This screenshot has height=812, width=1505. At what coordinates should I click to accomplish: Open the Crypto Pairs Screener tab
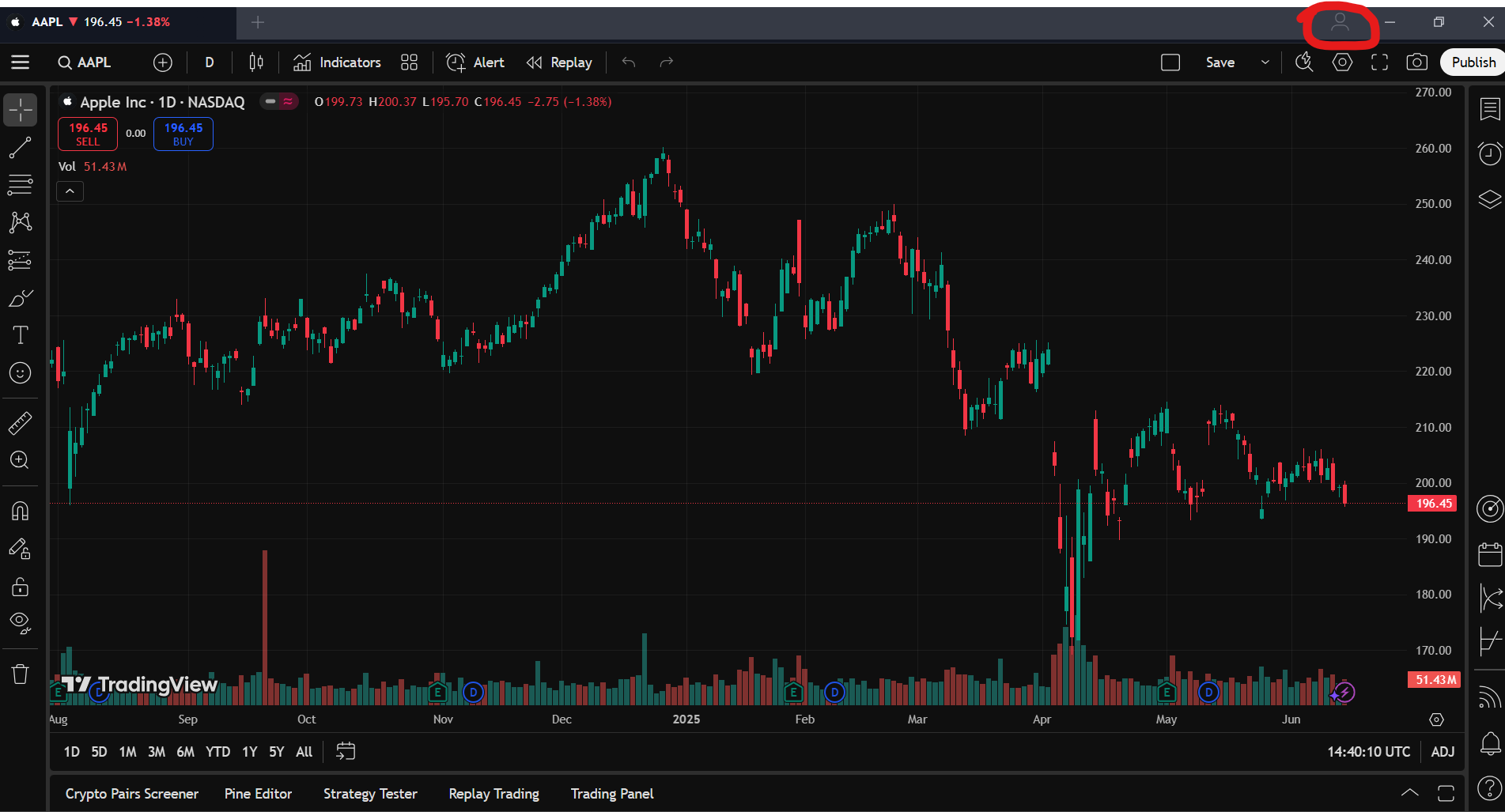click(x=132, y=794)
